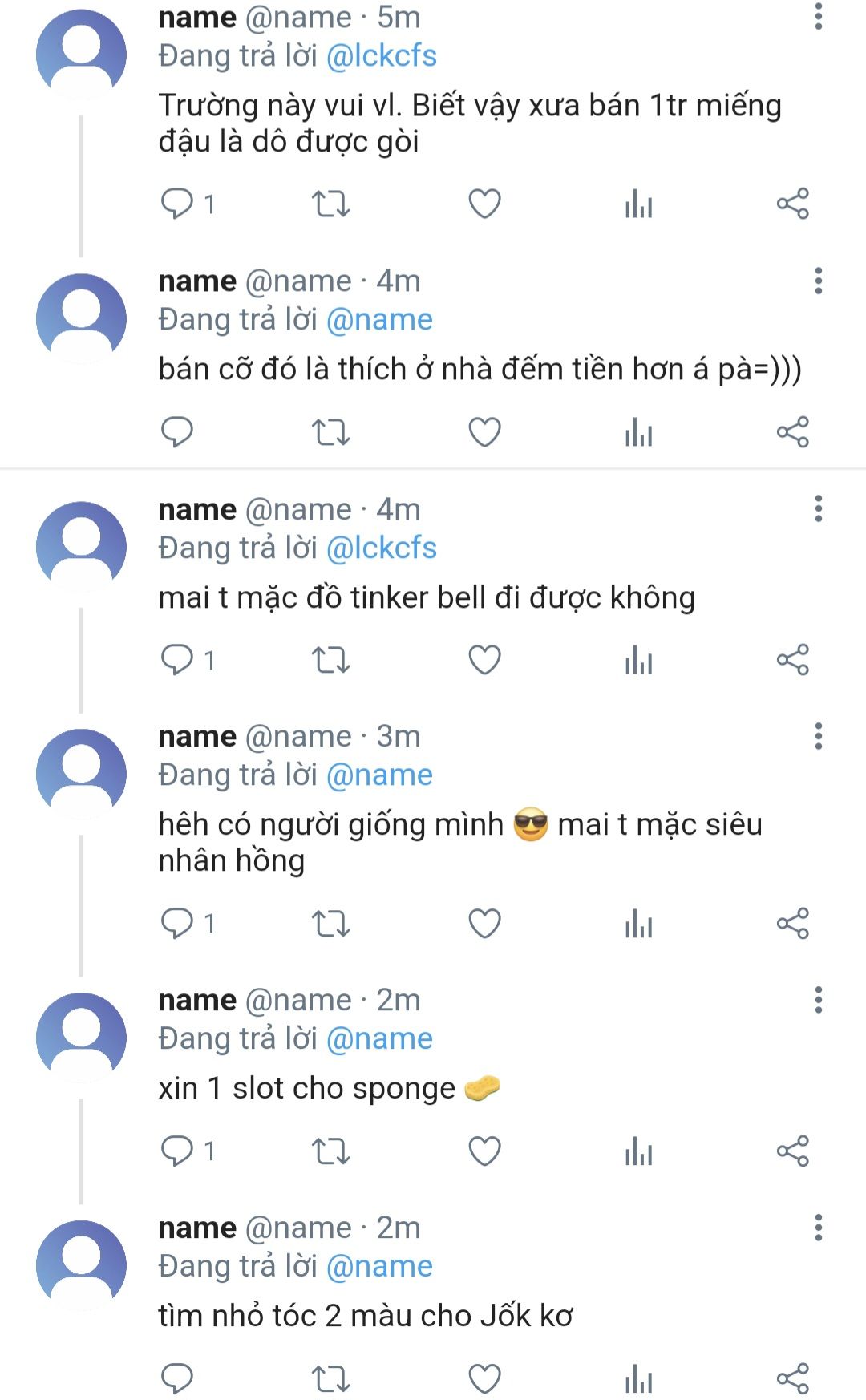Image resolution: width=866 pixels, height=1400 pixels.
Task: Open more options for the 'siêu nhân hồng' tweet
Action: 818,736
